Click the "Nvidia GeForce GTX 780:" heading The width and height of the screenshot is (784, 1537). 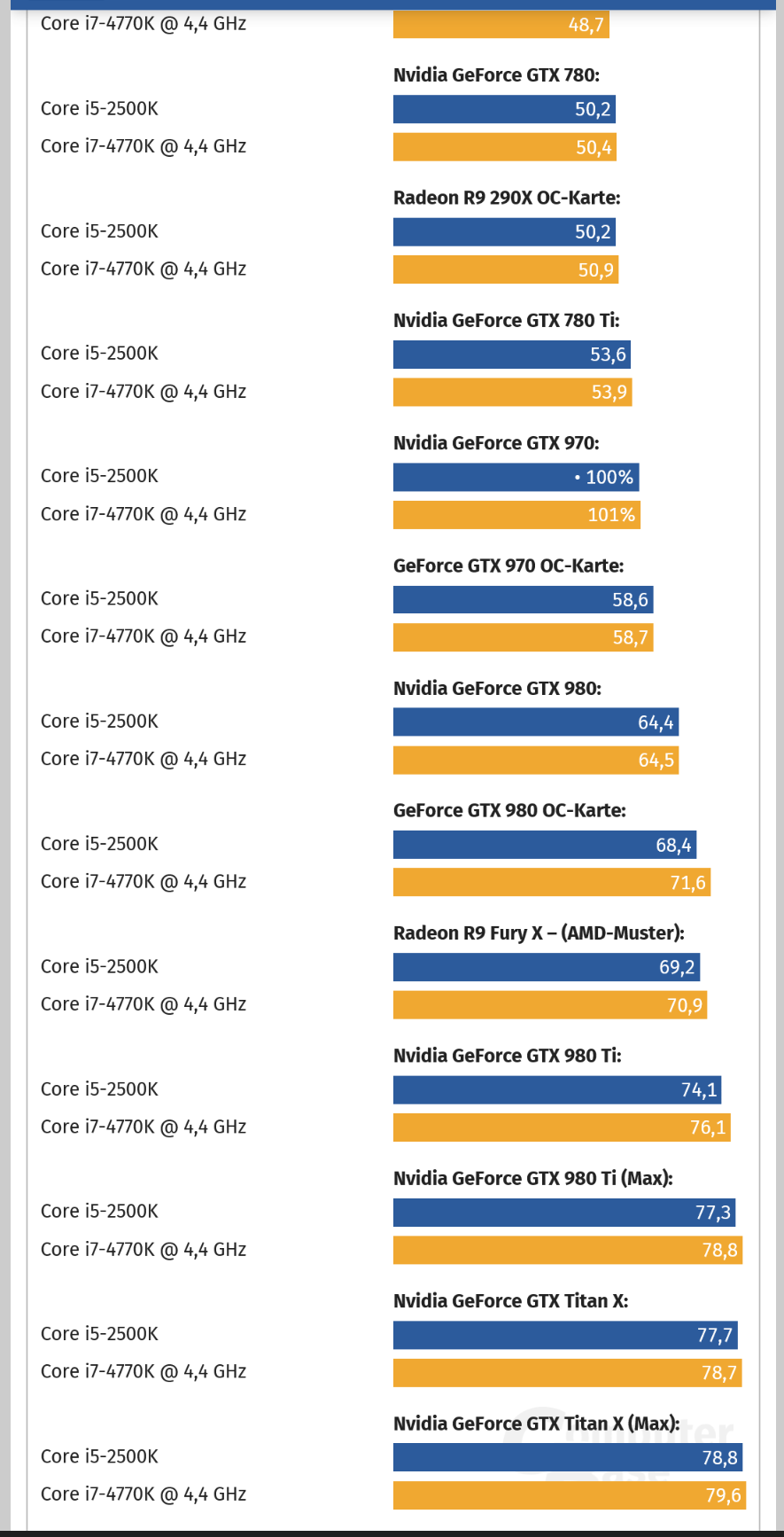496,75
